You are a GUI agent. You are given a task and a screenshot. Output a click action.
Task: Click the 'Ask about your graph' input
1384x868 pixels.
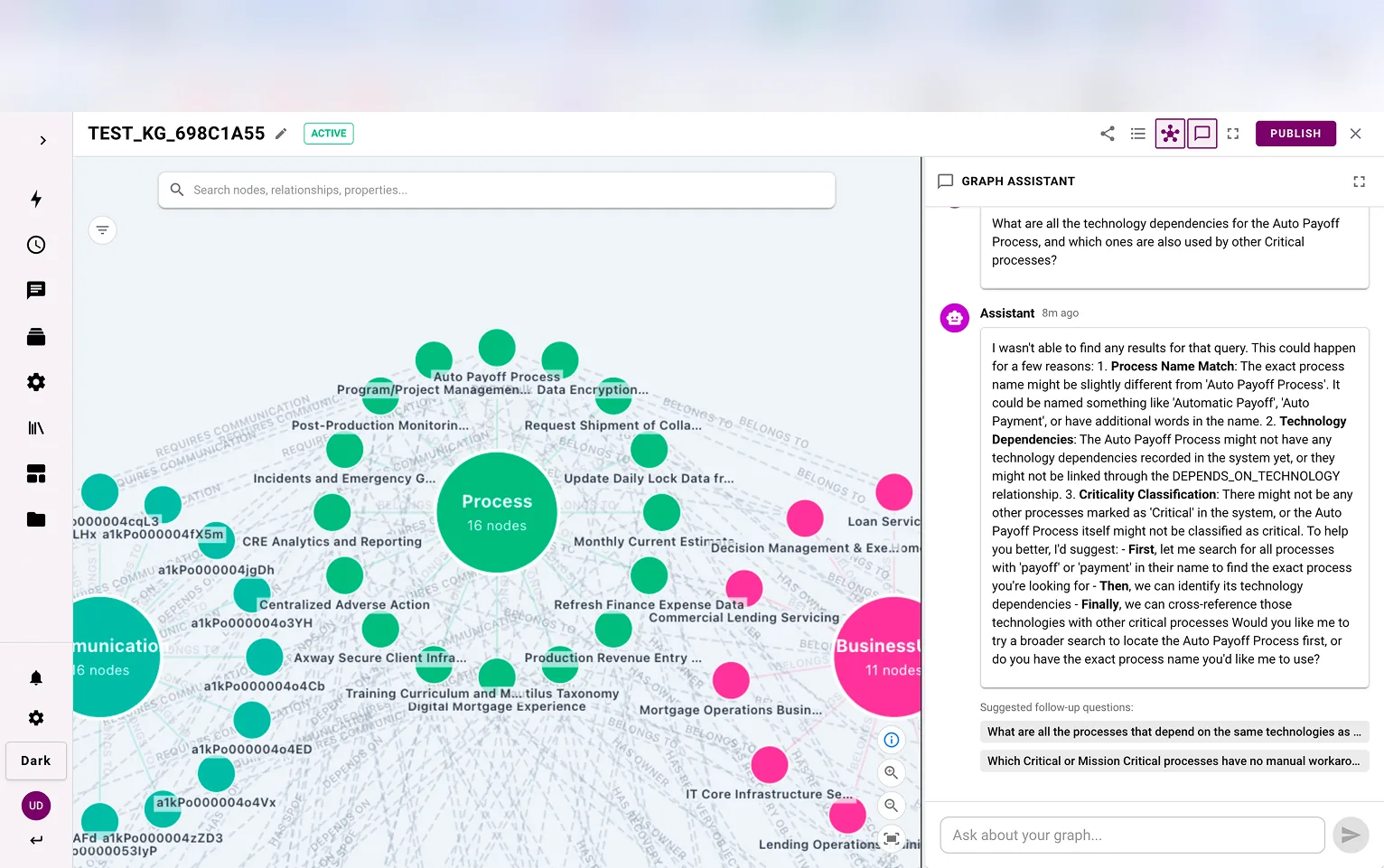coord(1133,835)
